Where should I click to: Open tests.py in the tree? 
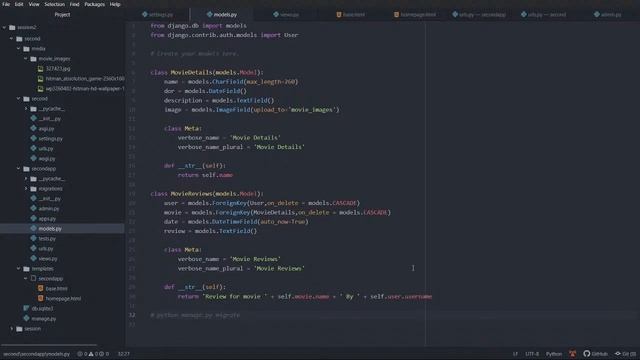47,239
